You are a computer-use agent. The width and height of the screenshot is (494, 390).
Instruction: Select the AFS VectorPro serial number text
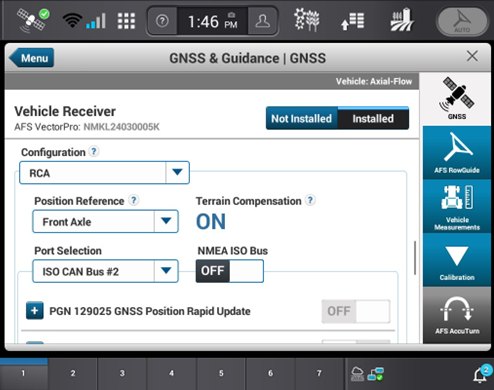(121, 127)
